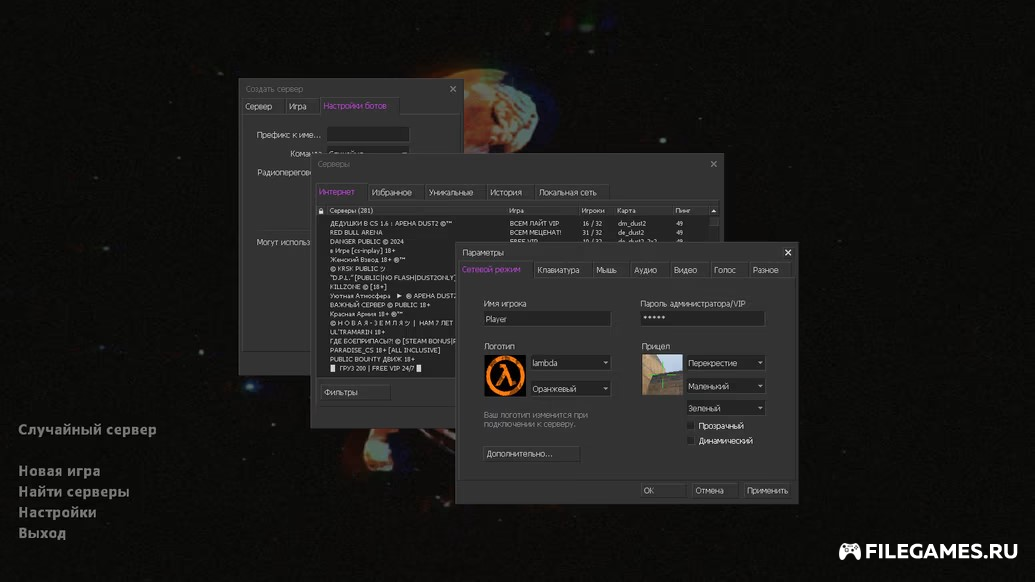The width and height of the screenshot is (1035, 582).
Task: Select the DANGER PUBLIC © 2024 server
Action: point(366,242)
